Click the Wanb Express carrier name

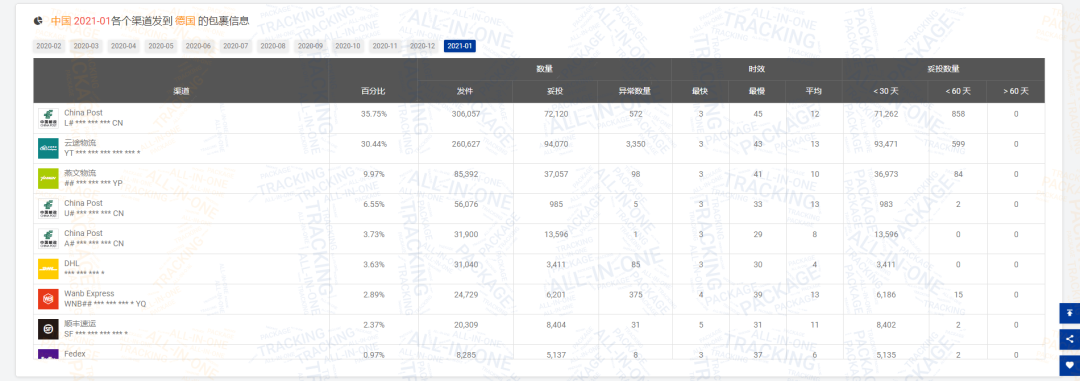point(89,294)
